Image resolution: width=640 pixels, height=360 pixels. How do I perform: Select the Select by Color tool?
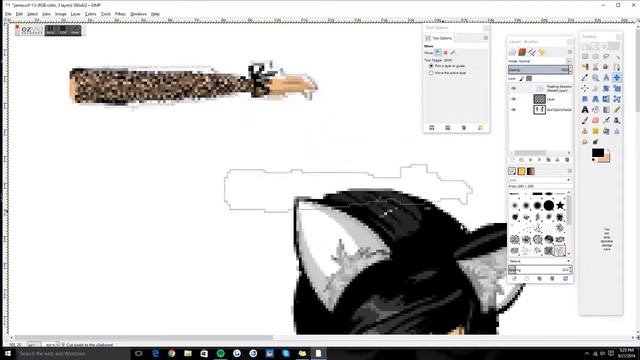pos(585,67)
